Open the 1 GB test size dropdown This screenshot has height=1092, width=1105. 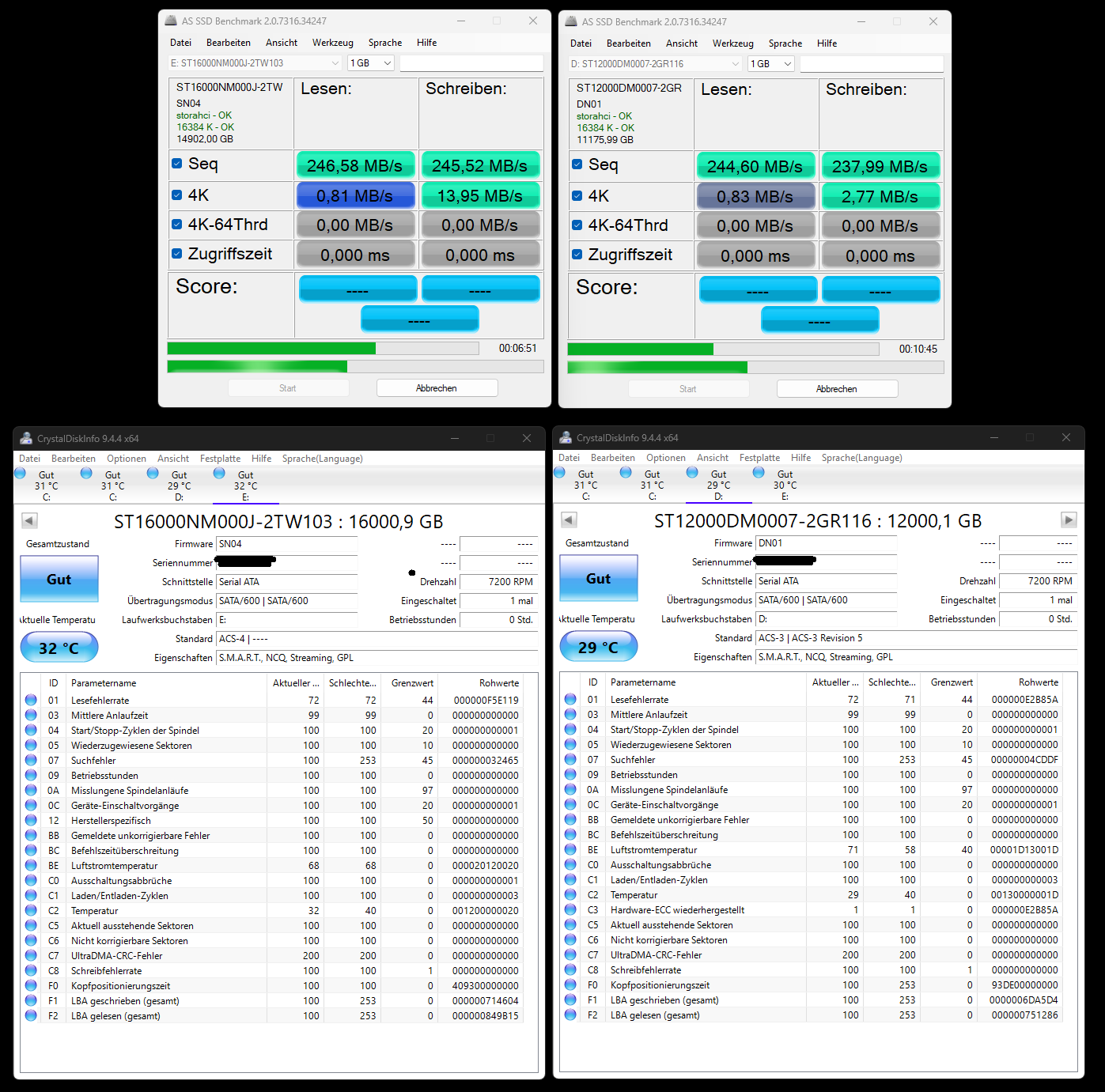[370, 62]
